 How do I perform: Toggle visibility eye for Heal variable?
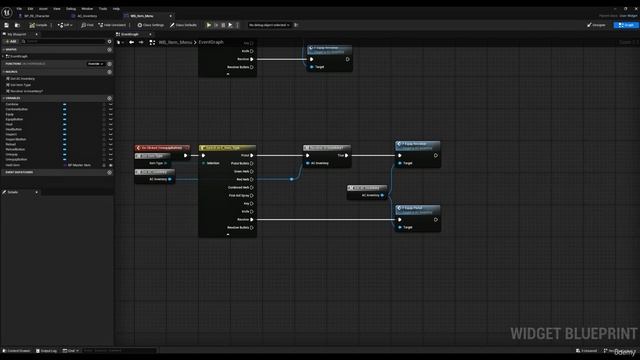pos(111,124)
